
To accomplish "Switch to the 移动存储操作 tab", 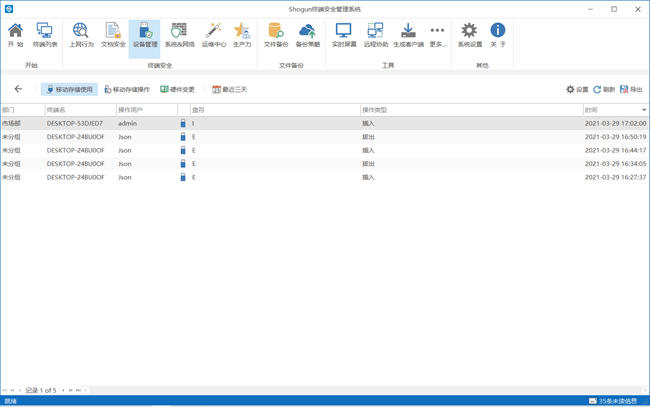I will click(127, 90).
